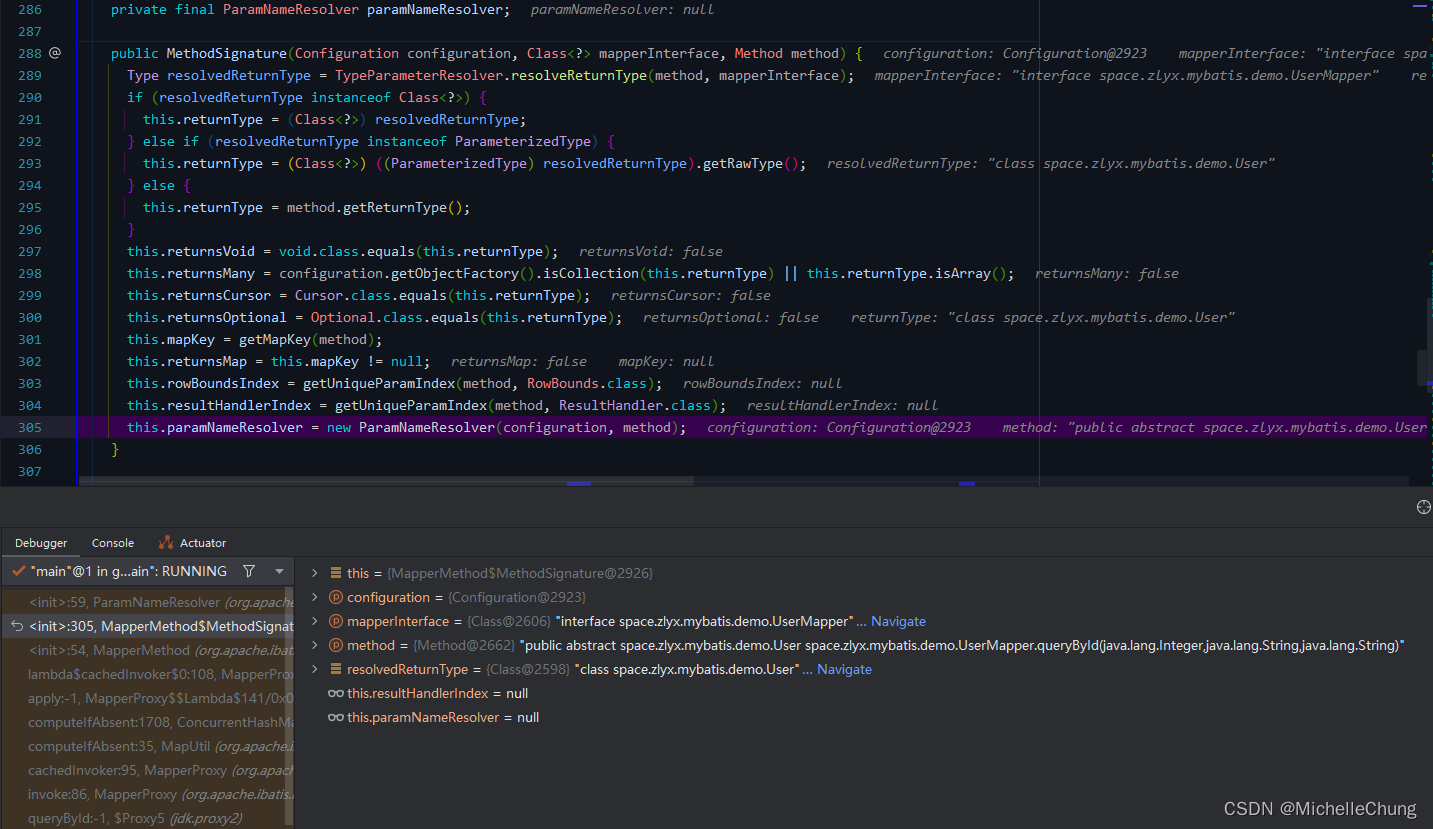Image resolution: width=1433 pixels, height=829 pixels.
Task: Click the watch glasses icon for this.resultHandlerIndex
Action: 336,693
